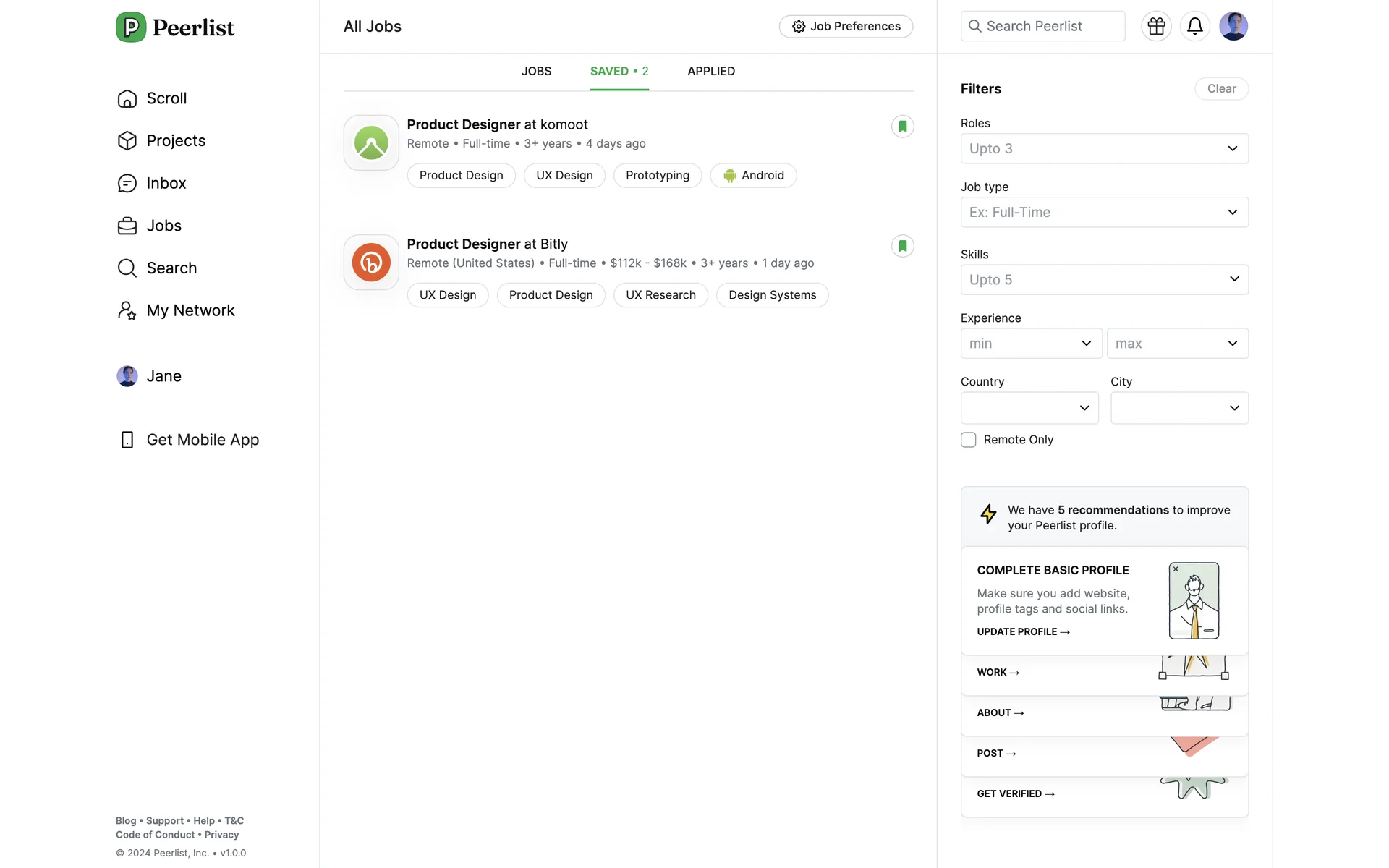The height and width of the screenshot is (868, 1389).
Task: Unsave the Bitly Product Designer job
Action: (902, 246)
